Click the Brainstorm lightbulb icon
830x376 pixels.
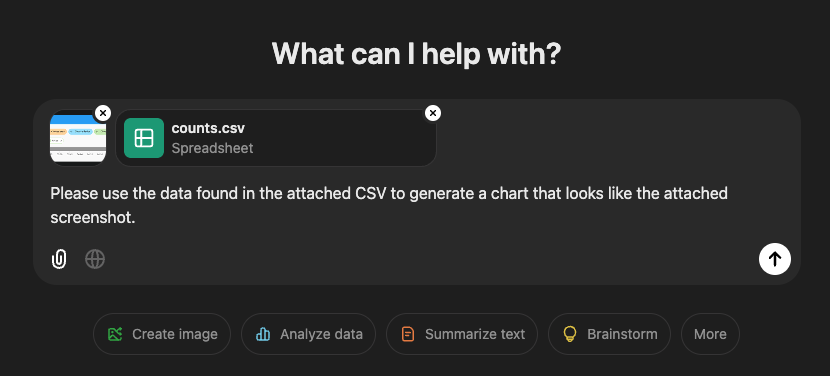coord(570,334)
